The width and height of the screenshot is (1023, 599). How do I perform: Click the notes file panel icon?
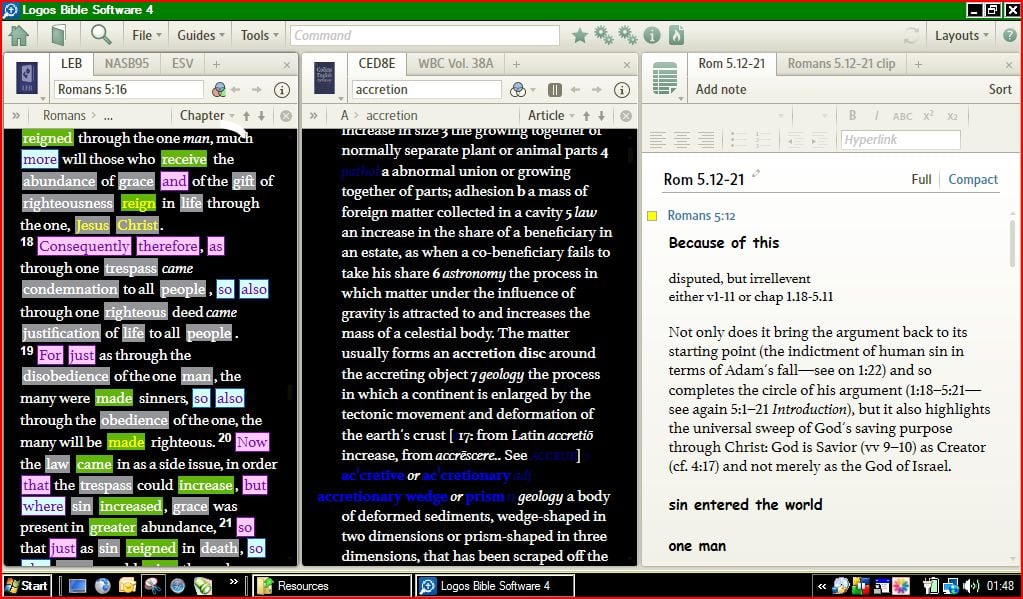tap(665, 78)
